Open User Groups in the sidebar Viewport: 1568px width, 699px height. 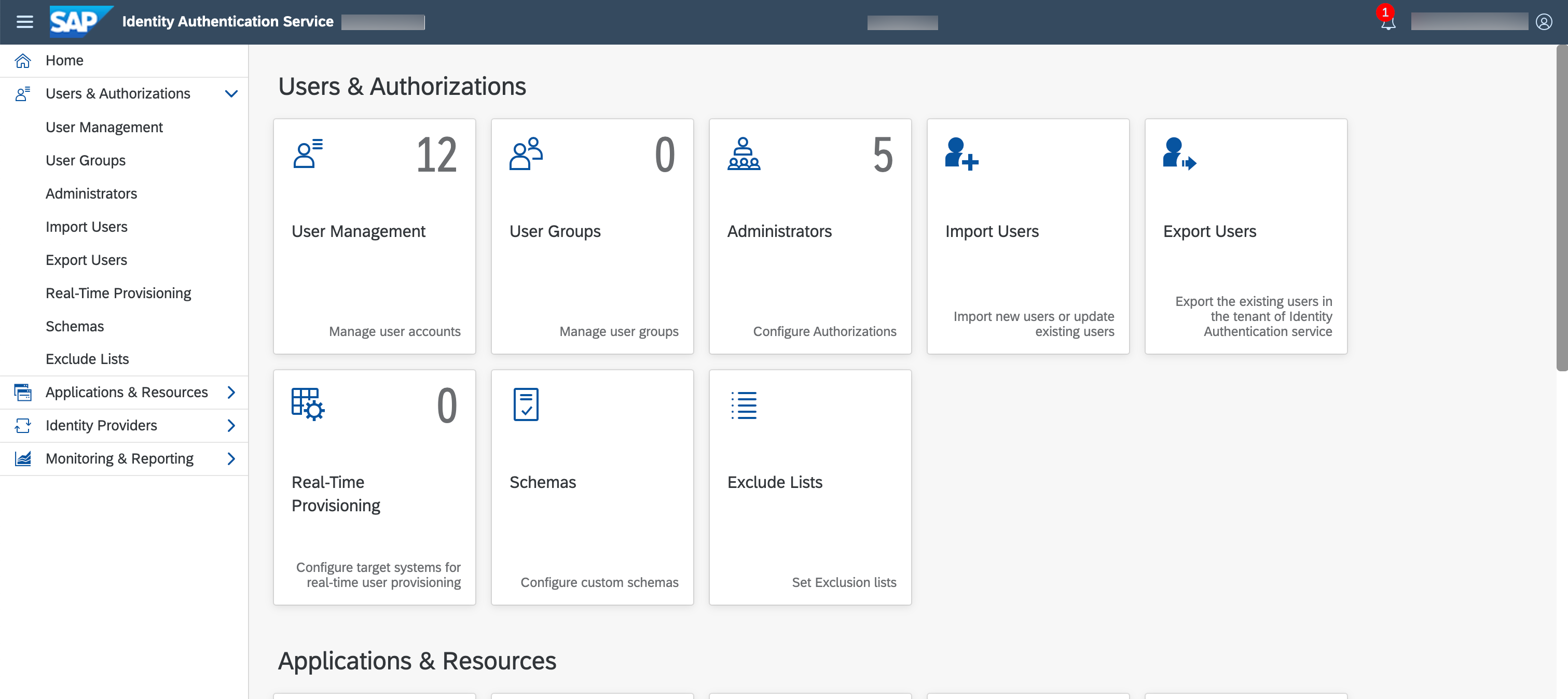tap(124, 161)
